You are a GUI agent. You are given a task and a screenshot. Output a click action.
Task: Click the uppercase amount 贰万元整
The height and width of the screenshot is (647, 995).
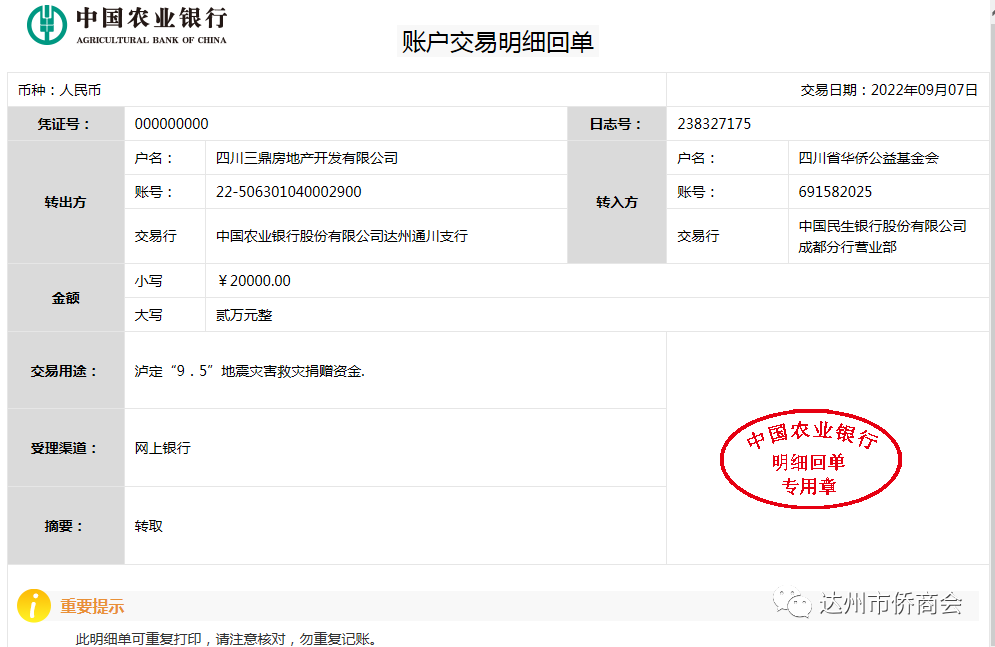click(244, 315)
